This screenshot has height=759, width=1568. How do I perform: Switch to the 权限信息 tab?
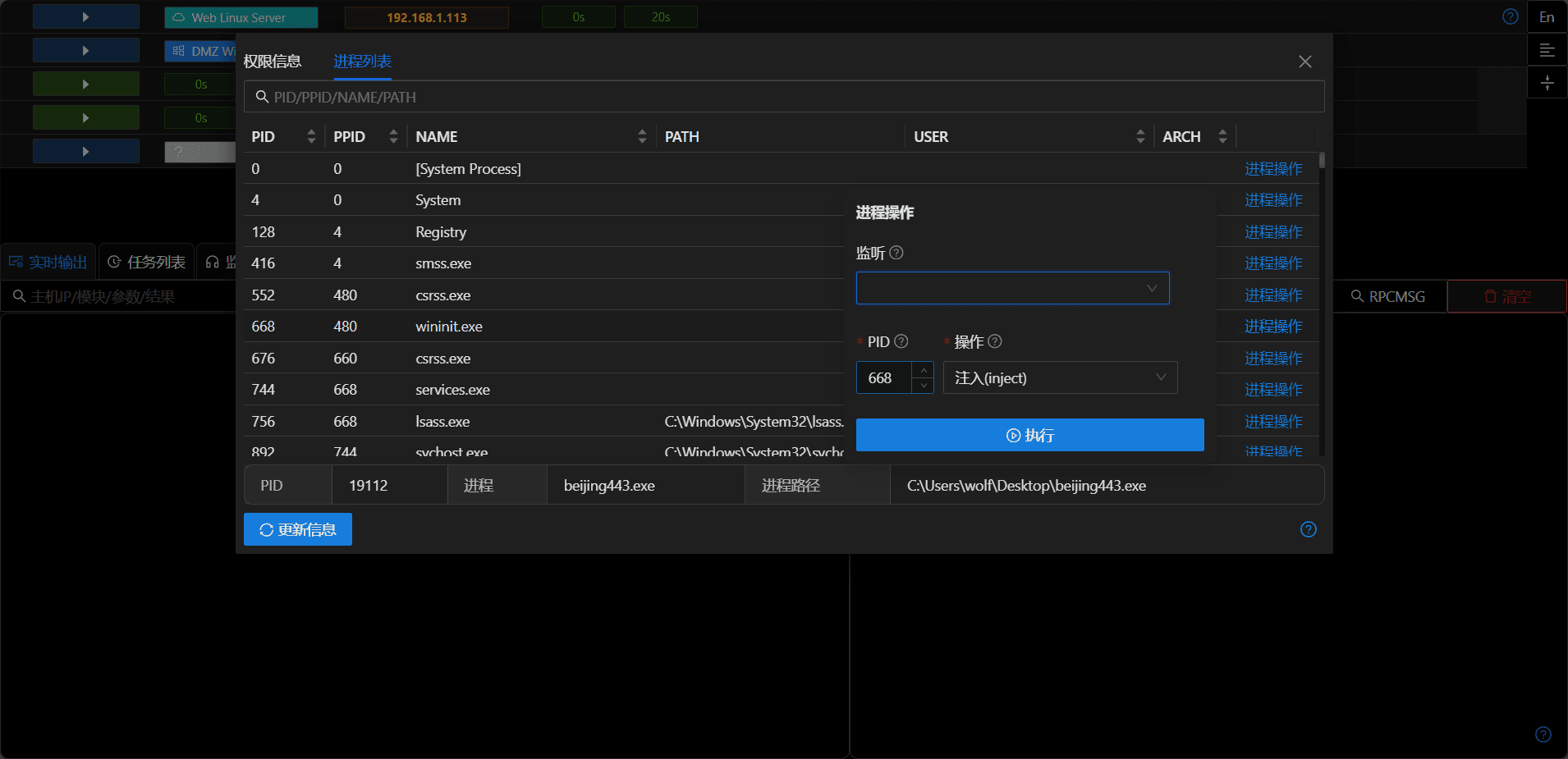click(273, 62)
